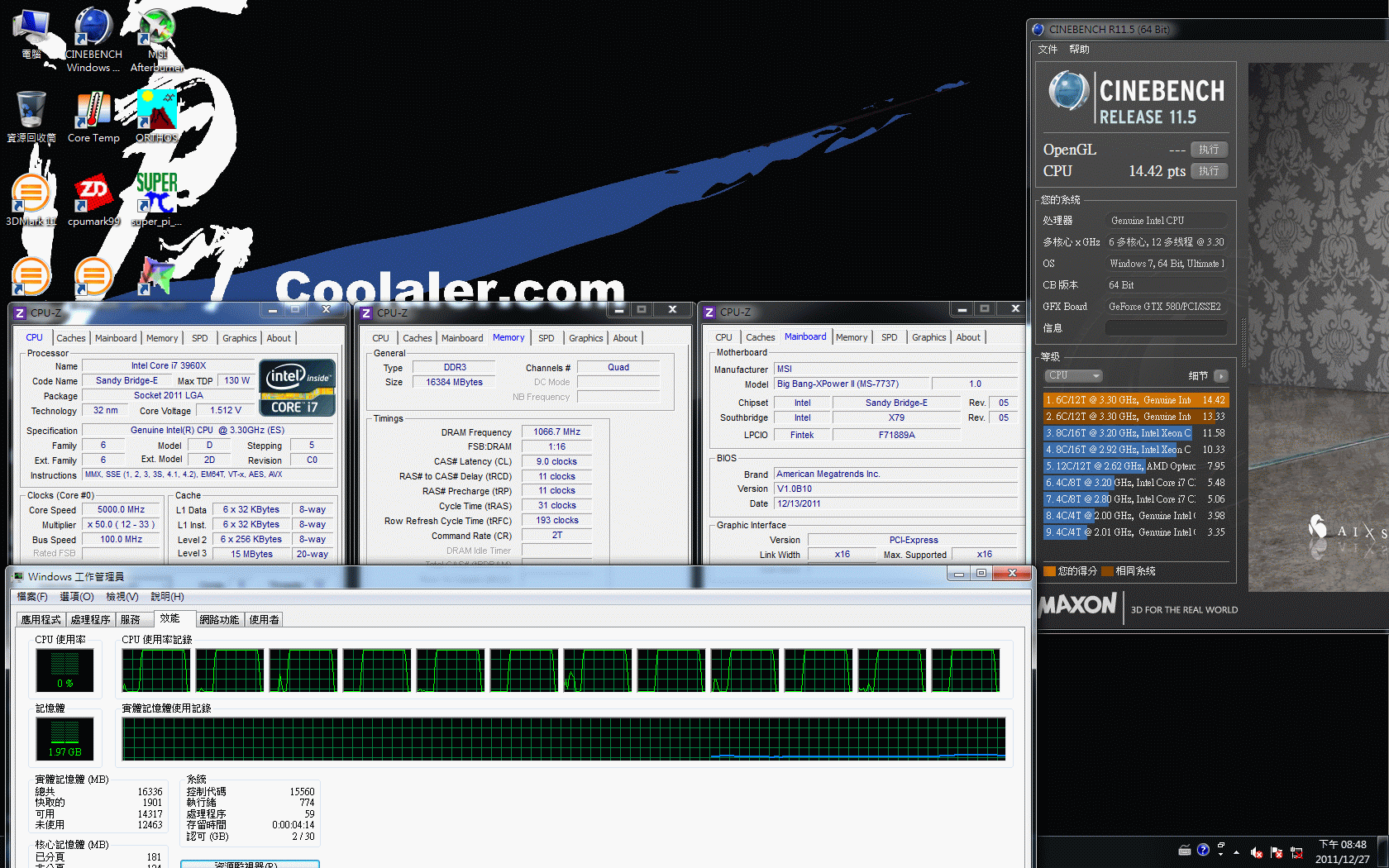
Task: Click the CINEBENCH Release 11.5 logo
Action: (x=1136, y=98)
